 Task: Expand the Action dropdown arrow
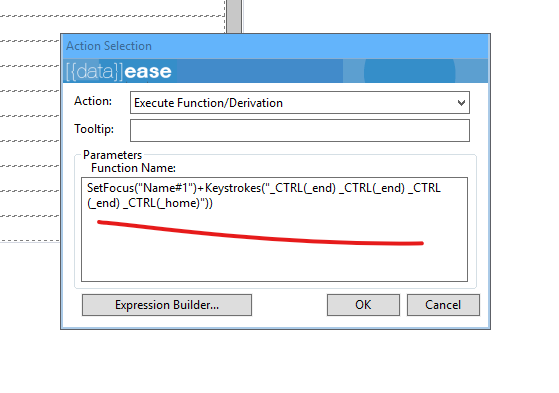tap(461, 103)
